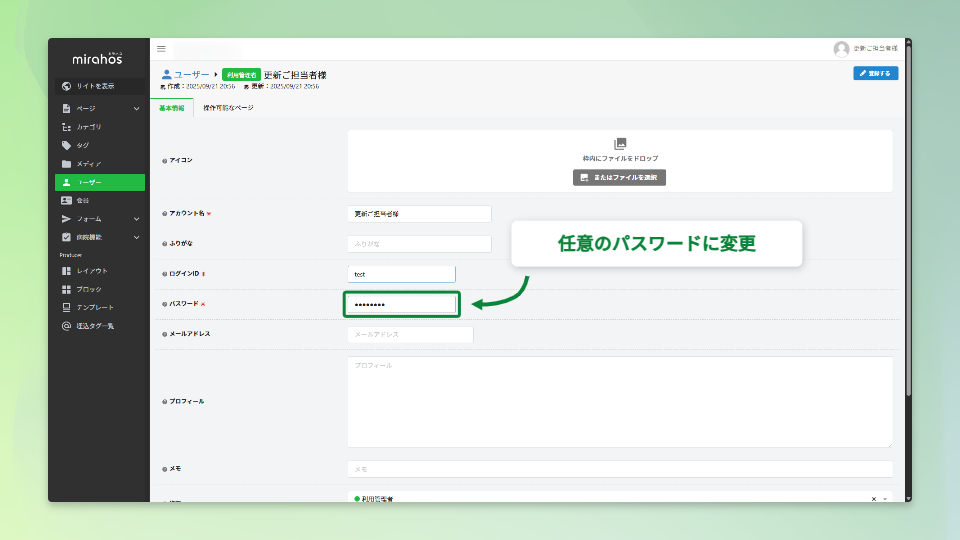The height and width of the screenshot is (540, 960).
Task: Expand the フォーム sidebar submenu
Action: [136, 219]
